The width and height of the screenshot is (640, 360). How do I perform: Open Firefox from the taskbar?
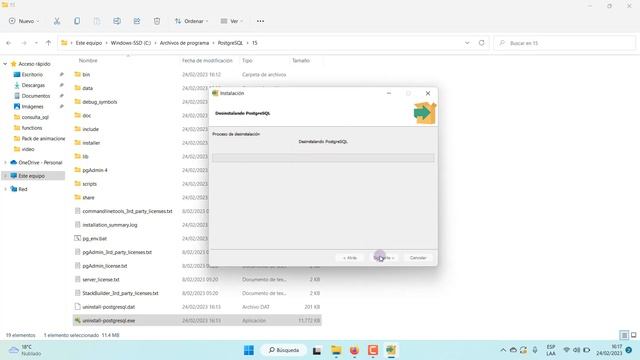tap(354, 350)
